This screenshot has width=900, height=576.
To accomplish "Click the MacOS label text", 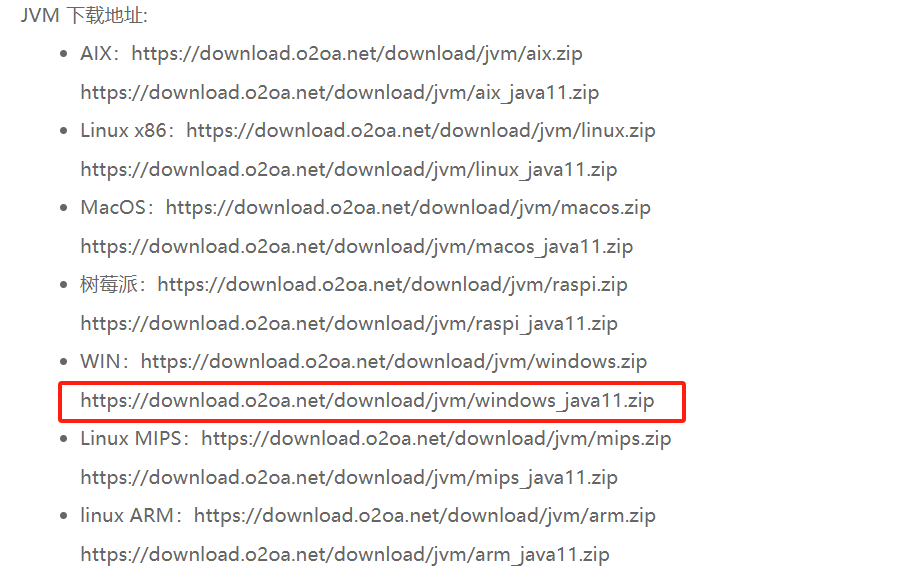I will tap(113, 208).
